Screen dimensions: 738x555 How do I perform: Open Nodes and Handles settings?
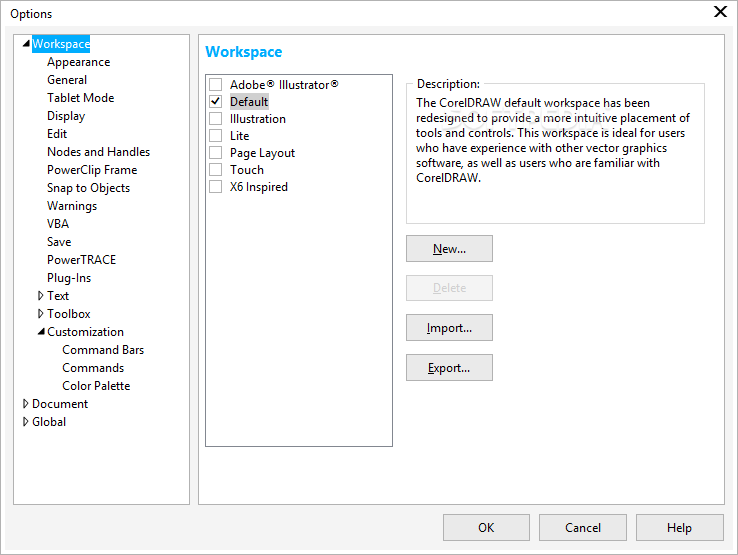coord(98,152)
